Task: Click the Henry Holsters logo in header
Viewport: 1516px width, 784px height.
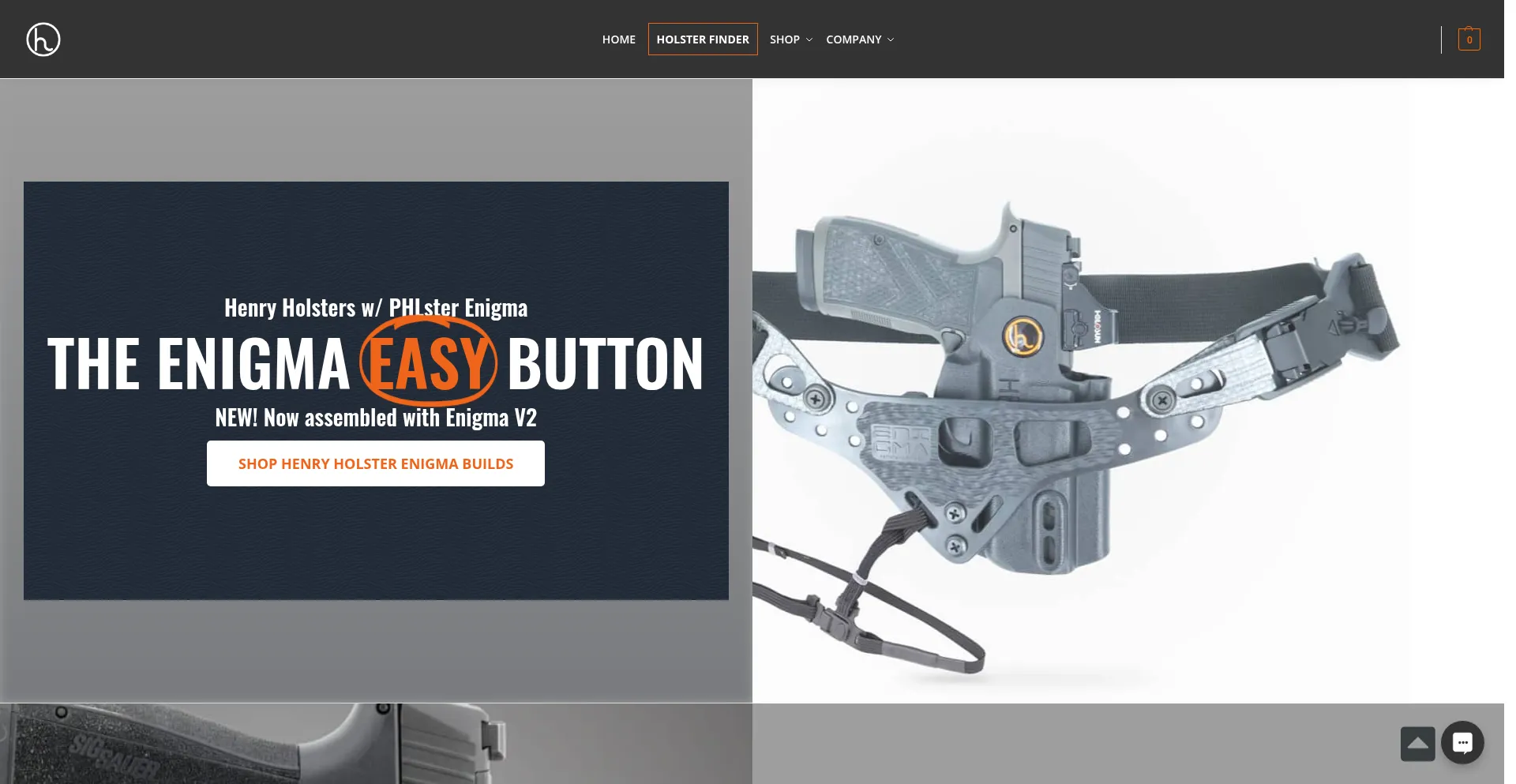Action: 43,39
